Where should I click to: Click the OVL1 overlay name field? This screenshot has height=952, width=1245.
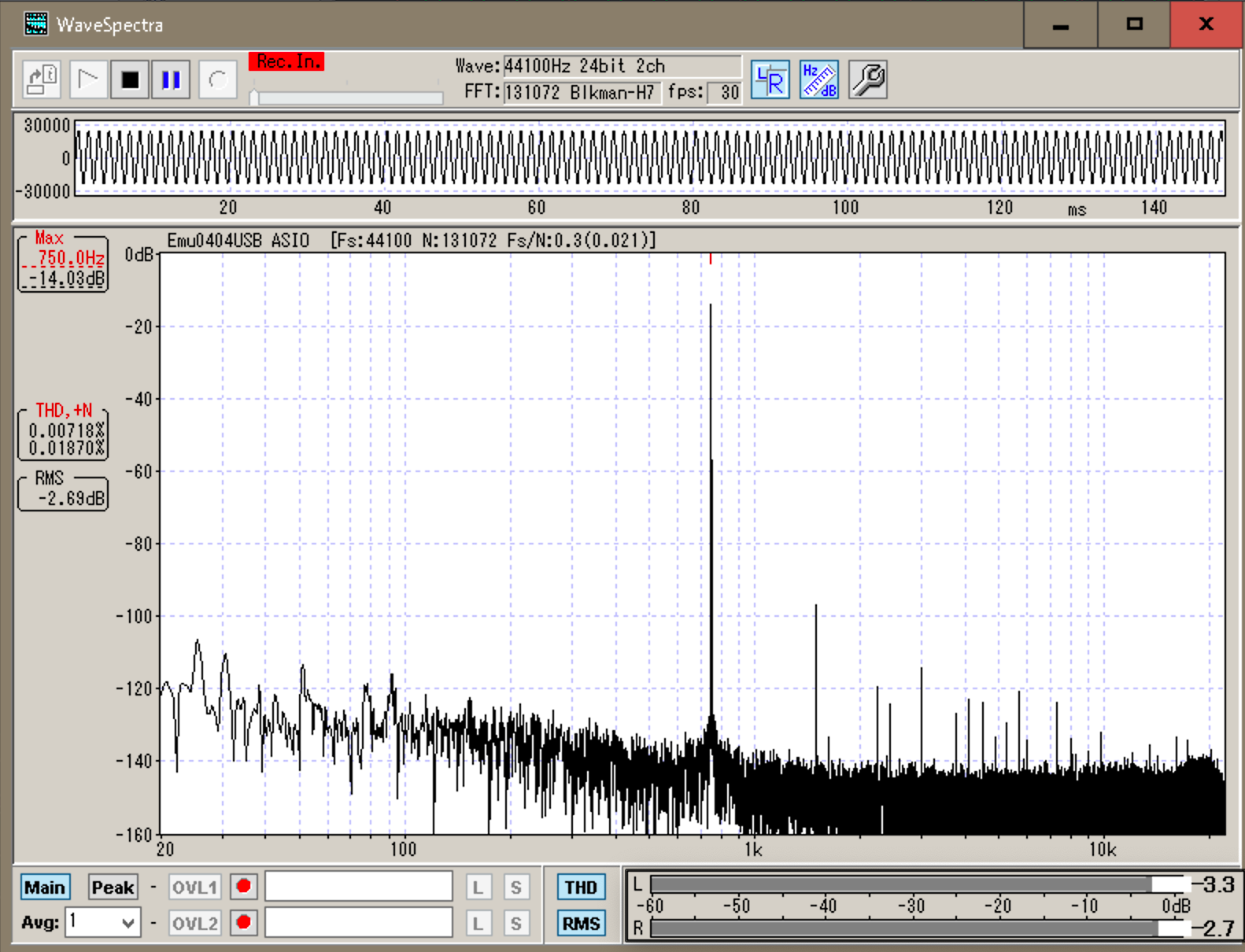click(359, 887)
